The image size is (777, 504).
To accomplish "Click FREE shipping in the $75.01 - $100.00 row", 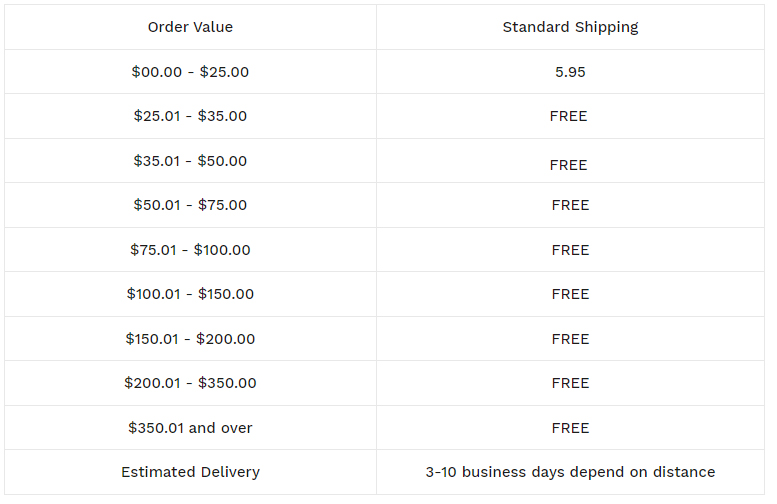I will [x=570, y=250].
